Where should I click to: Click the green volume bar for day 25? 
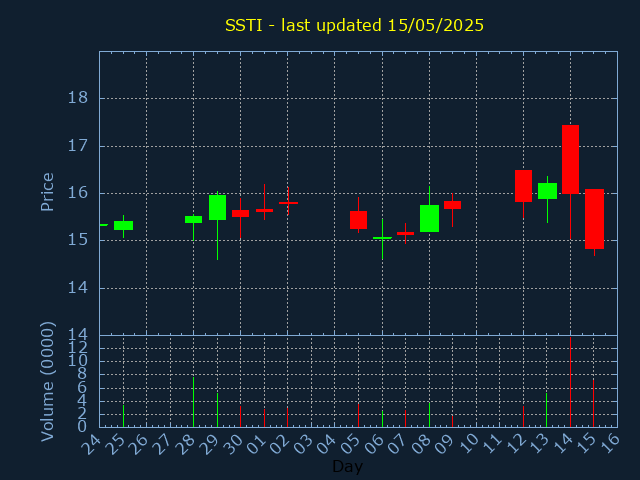[123, 416]
